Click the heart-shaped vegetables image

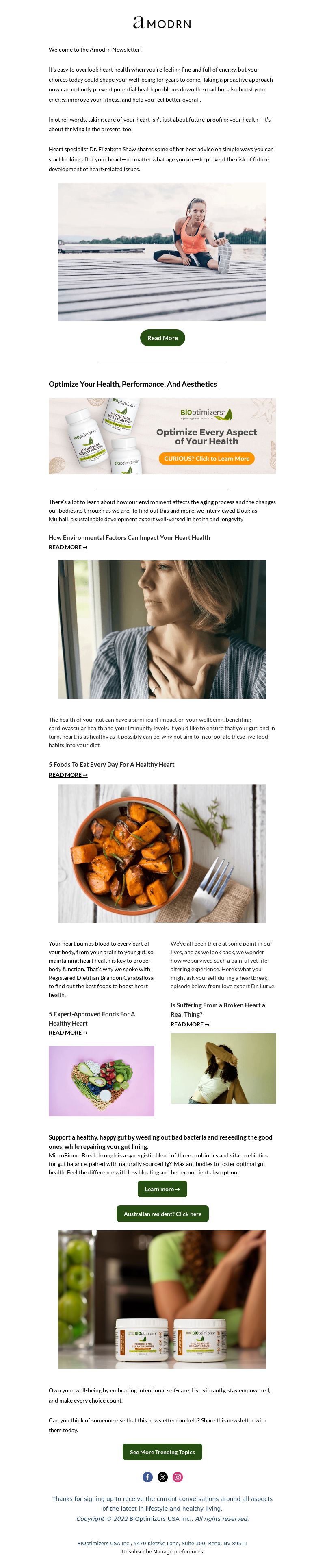click(102, 1081)
